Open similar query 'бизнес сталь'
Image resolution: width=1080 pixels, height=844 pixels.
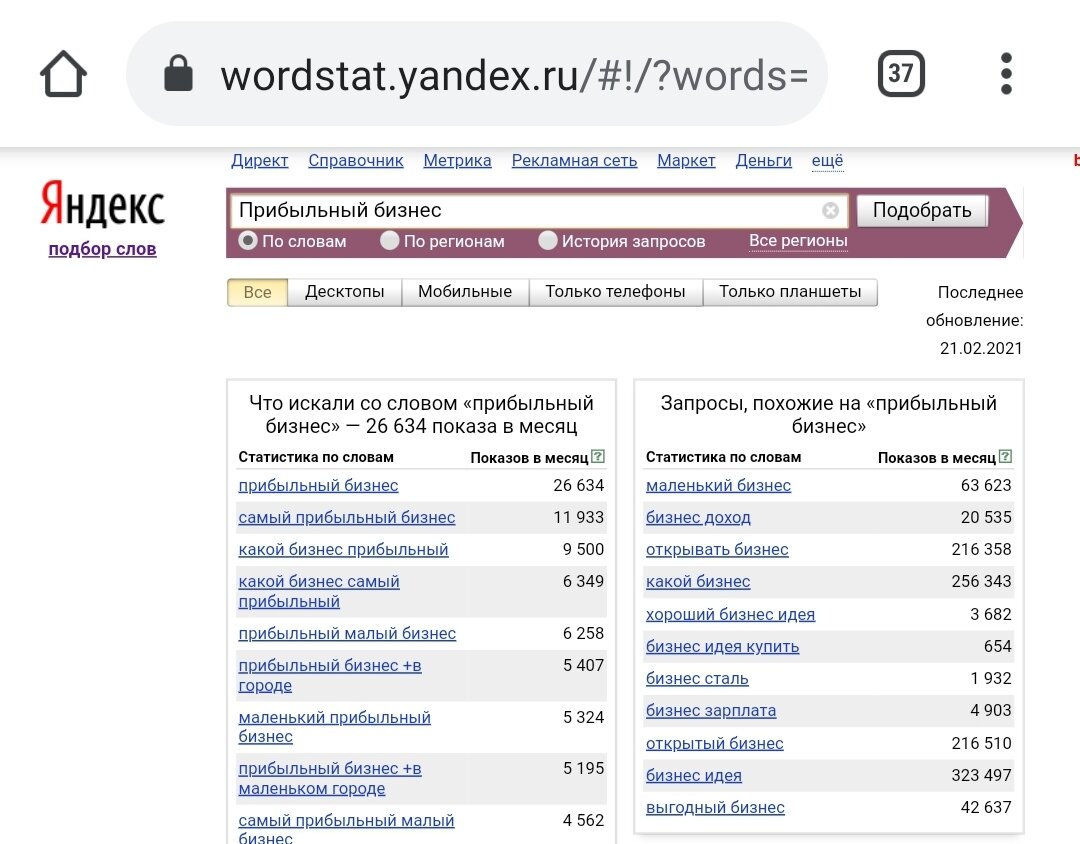click(x=697, y=679)
